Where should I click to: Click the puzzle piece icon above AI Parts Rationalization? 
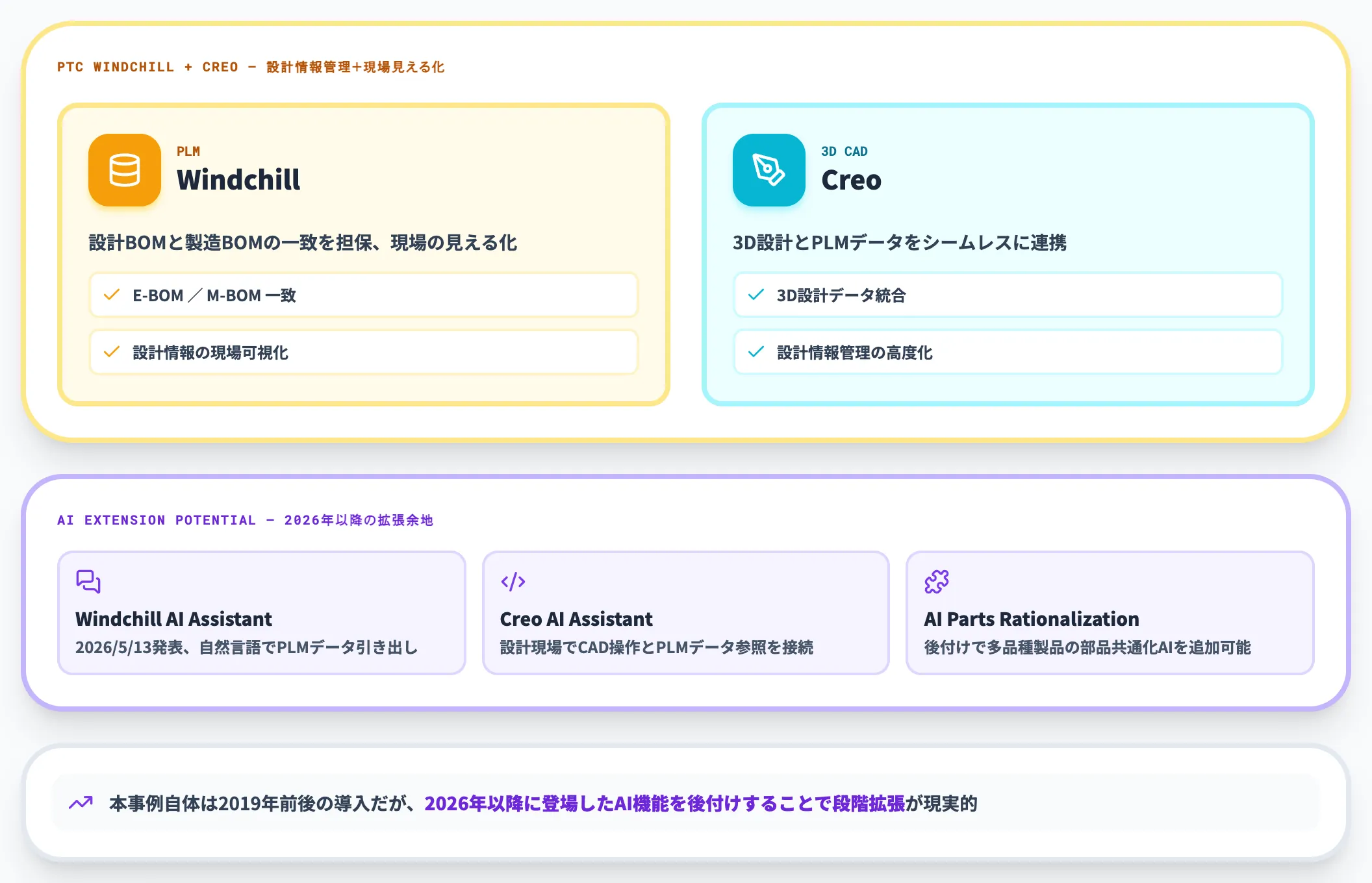(x=937, y=581)
